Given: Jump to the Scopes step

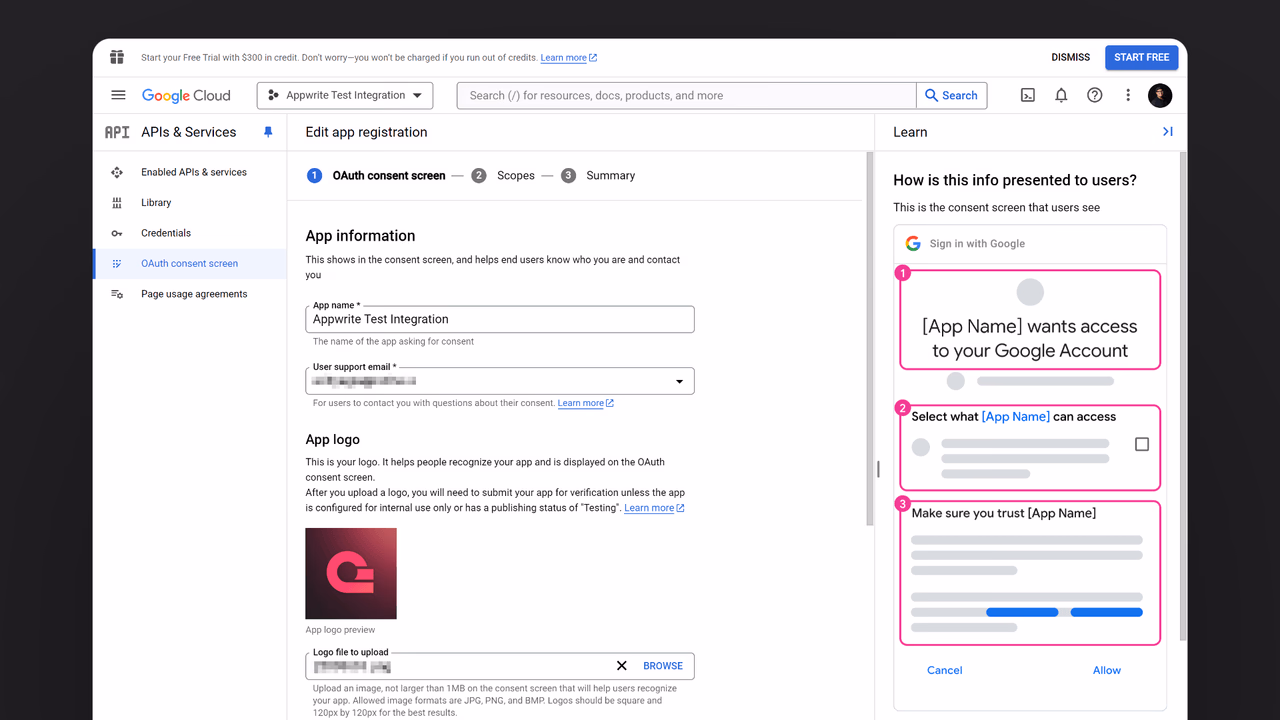Looking at the screenshot, I should [x=503, y=175].
